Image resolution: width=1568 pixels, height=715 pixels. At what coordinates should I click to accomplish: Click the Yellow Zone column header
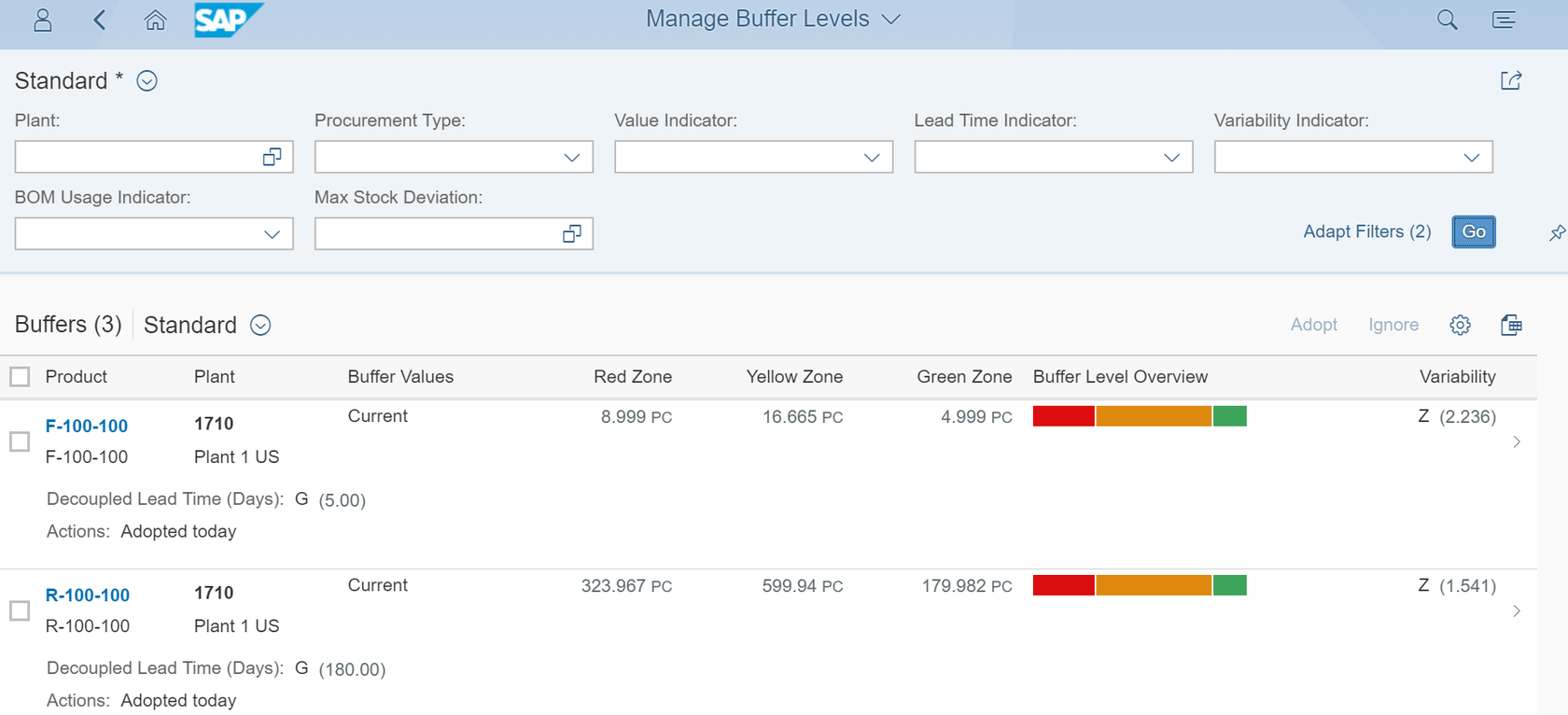click(x=794, y=376)
